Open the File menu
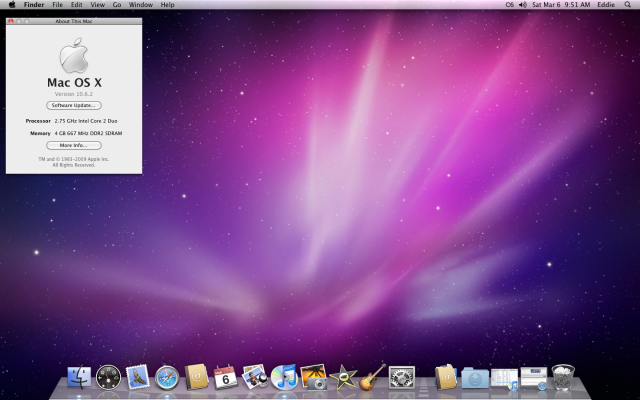The width and height of the screenshot is (640, 400). pyautogui.click(x=58, y=4)
